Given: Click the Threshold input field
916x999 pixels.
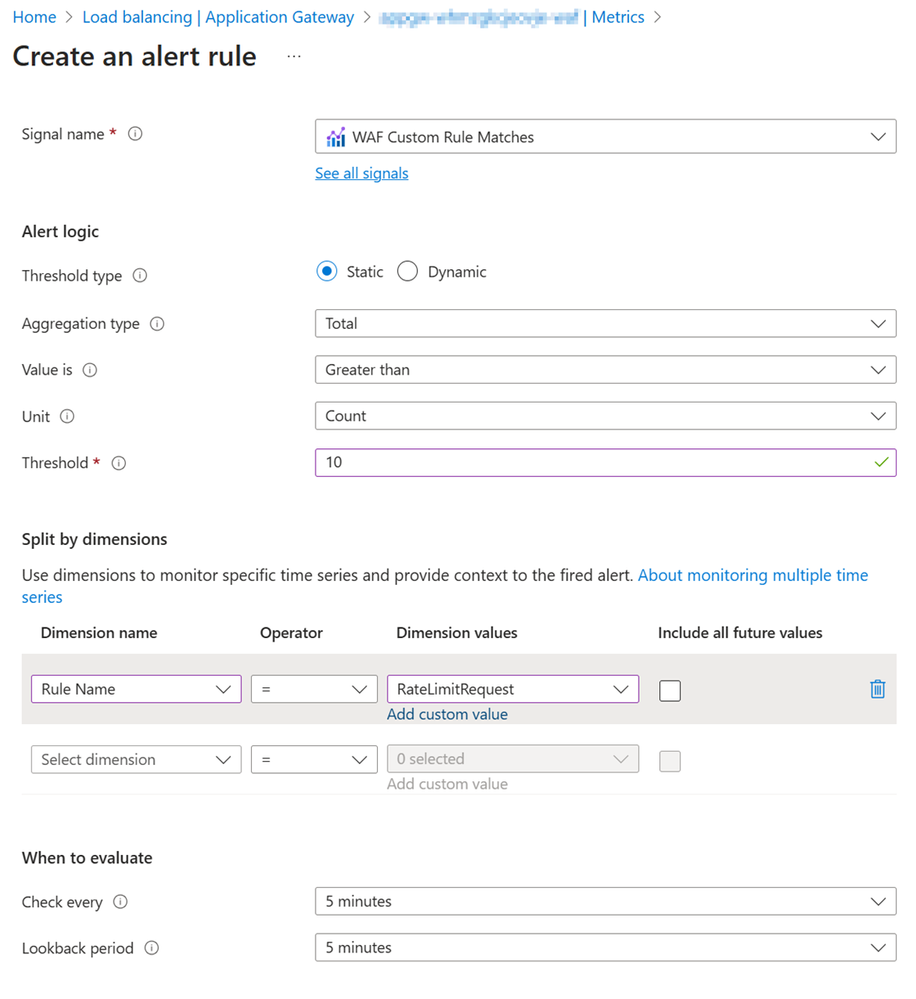Looking at the screenshot, I should point(590,463).
